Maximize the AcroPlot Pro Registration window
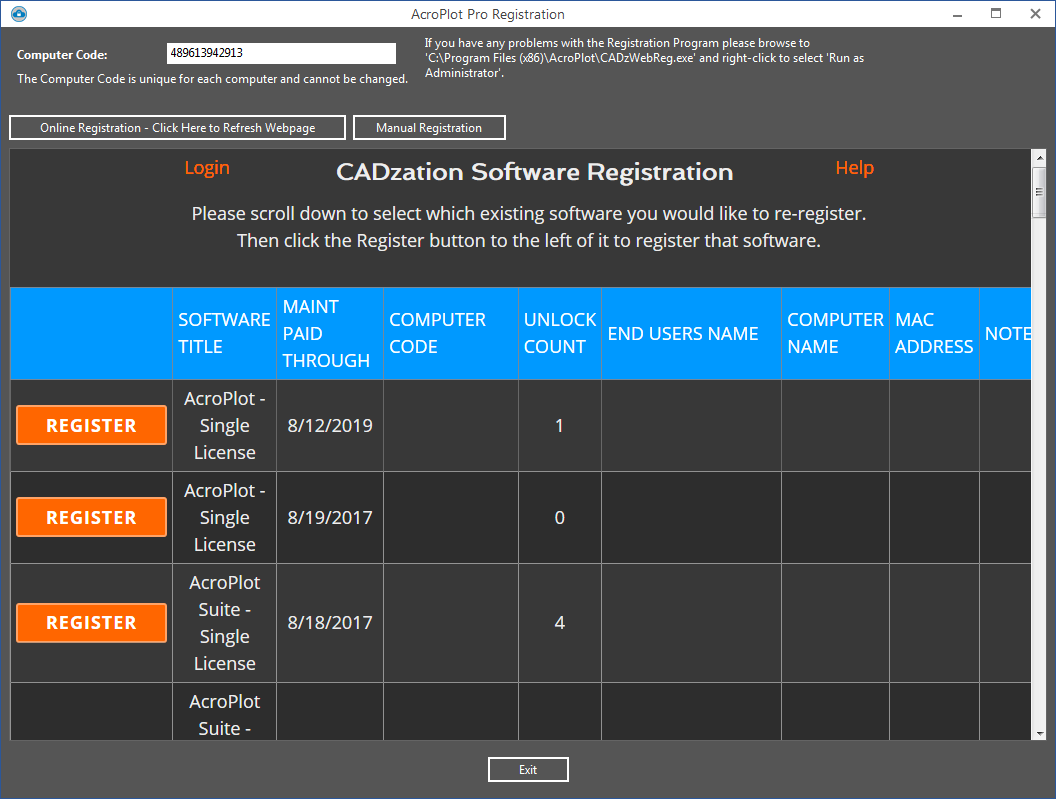 (x=996, y=14)
